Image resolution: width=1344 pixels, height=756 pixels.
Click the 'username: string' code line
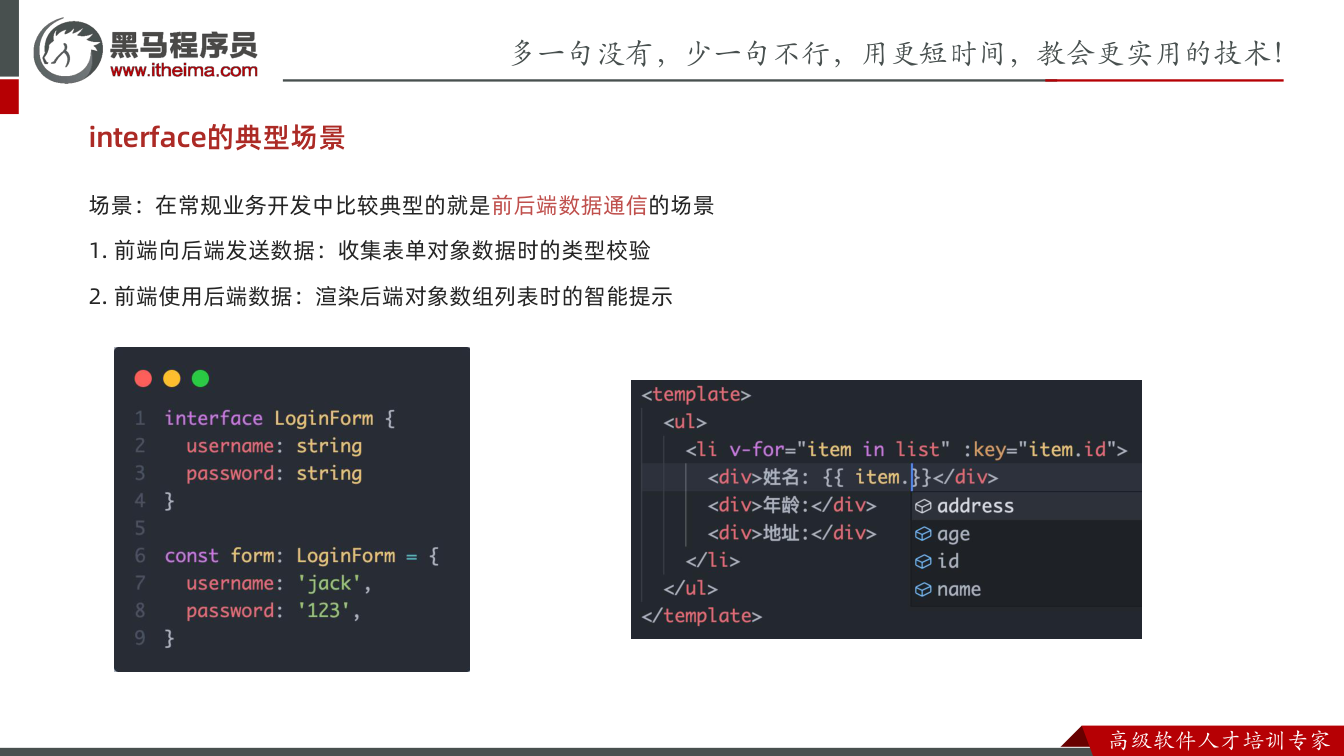(x=274, y=446)
